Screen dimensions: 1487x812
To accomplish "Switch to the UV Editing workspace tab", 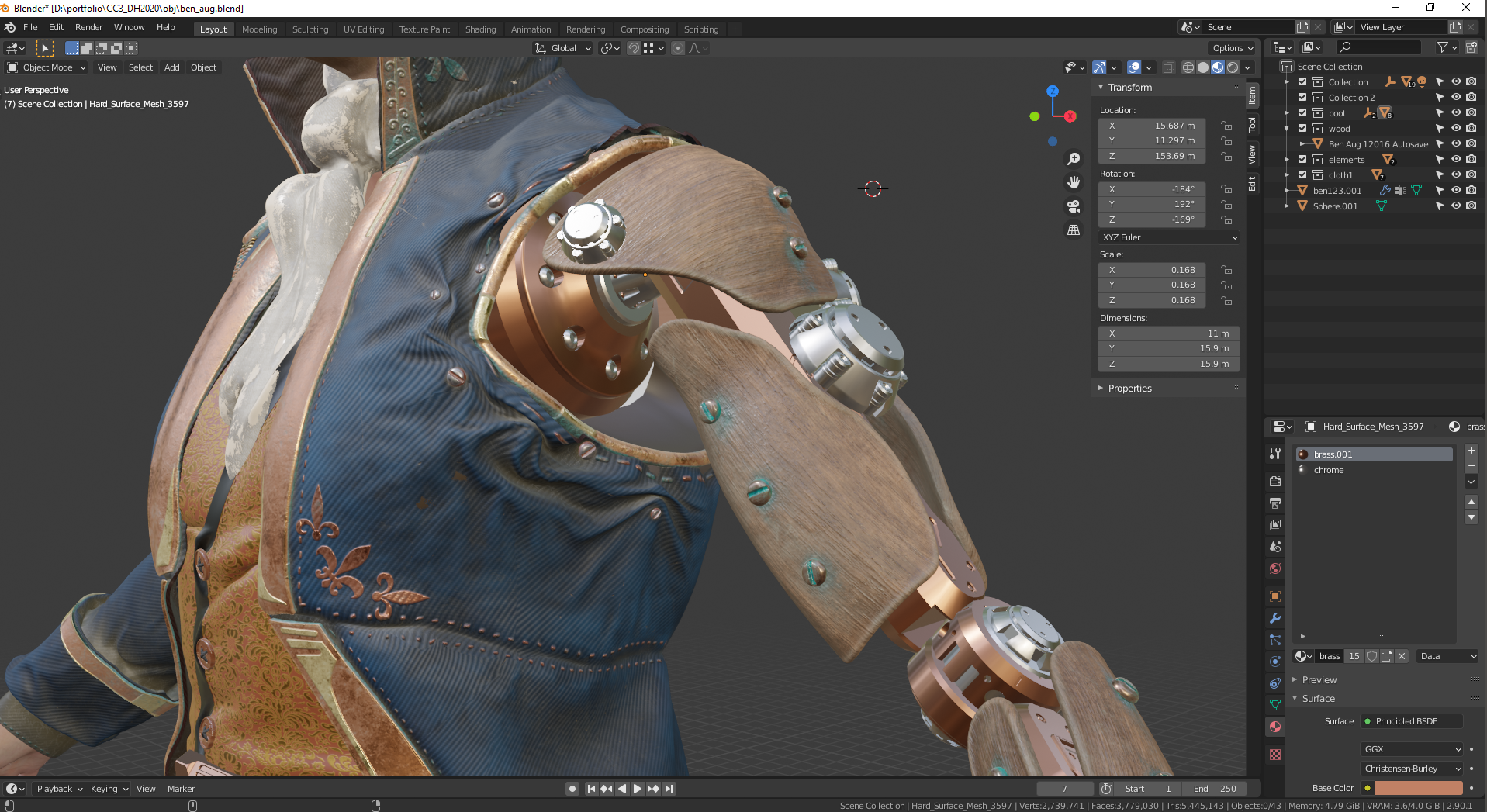I will pyautogui.click(x=364, y=29).
